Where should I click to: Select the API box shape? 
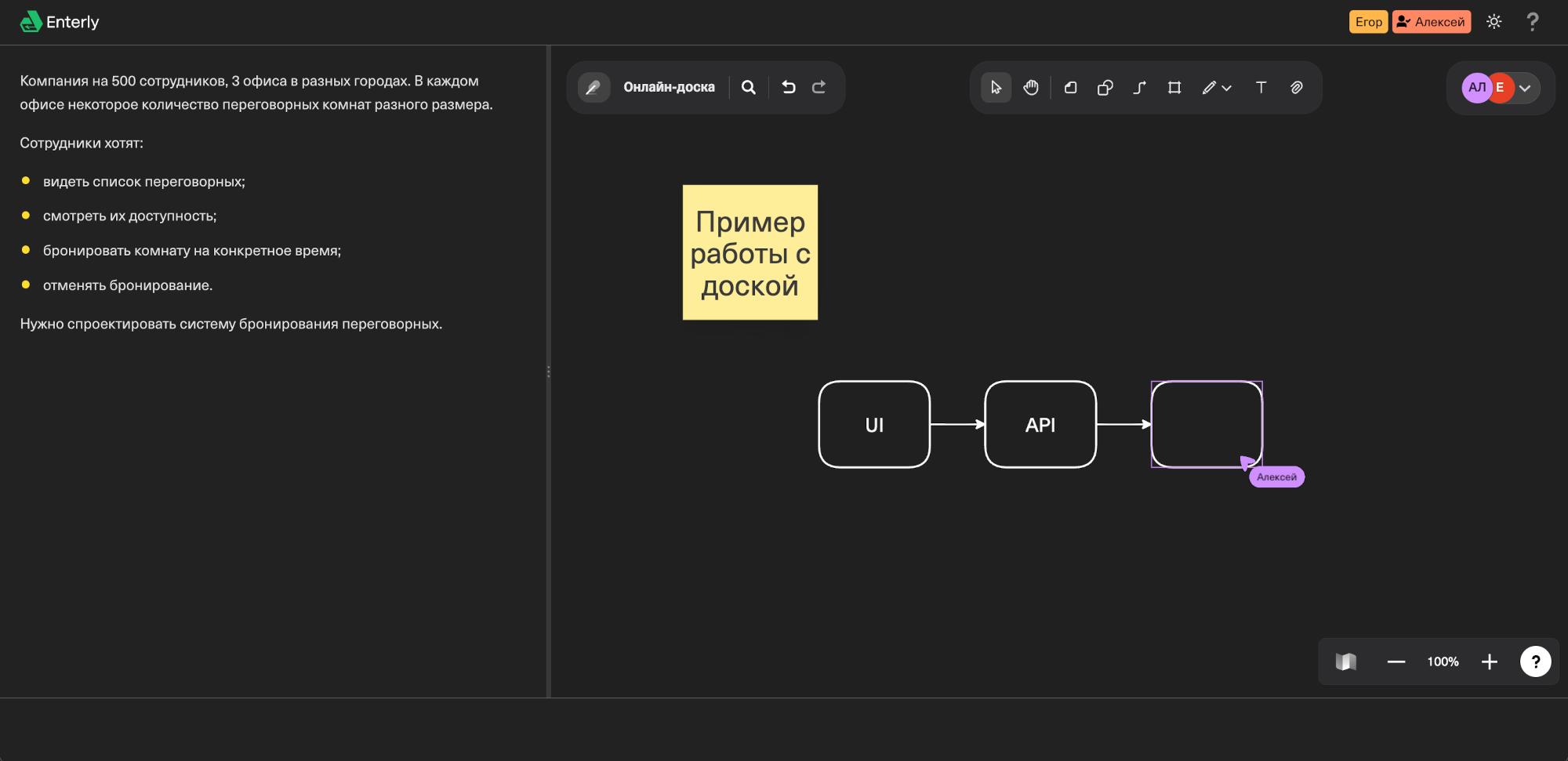[x=1040, y=425]
